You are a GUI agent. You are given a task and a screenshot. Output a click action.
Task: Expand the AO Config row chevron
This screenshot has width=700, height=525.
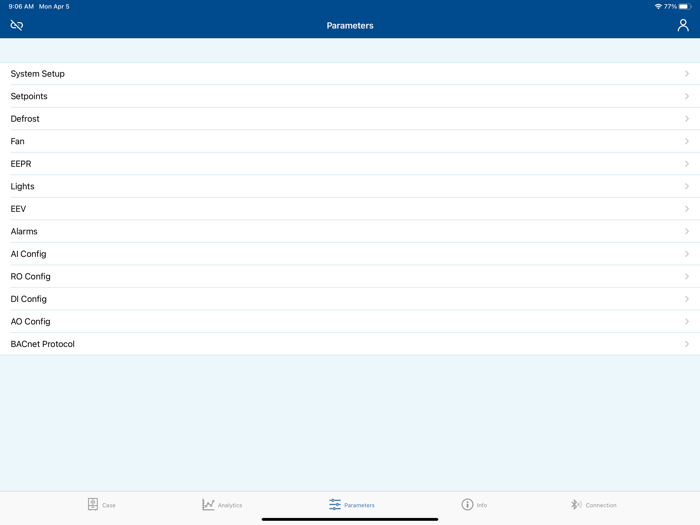[x=687, y=321]
